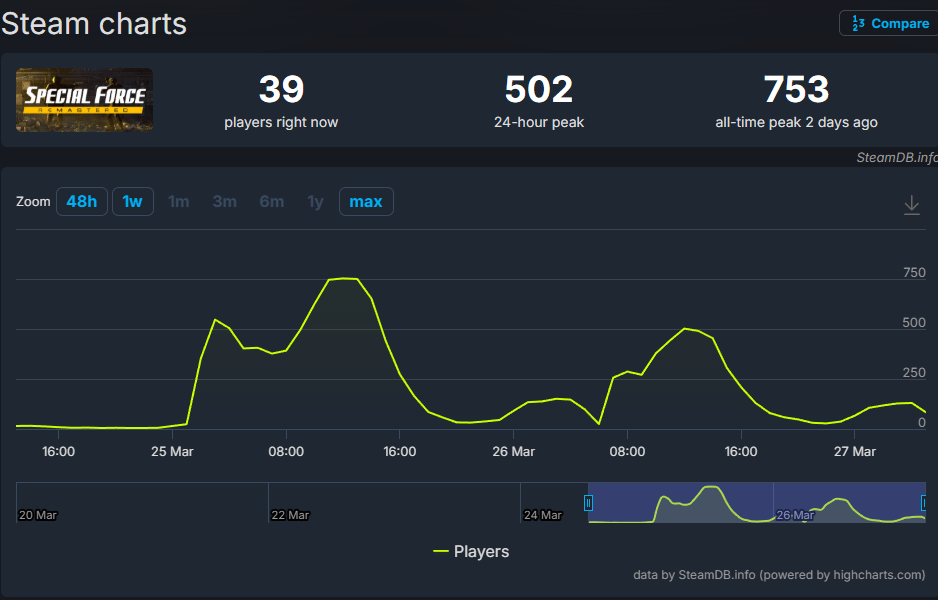The width and height of the screenshot is (938, 600).
Task: Open the chart download menu icon
Action: pos(911,205)
